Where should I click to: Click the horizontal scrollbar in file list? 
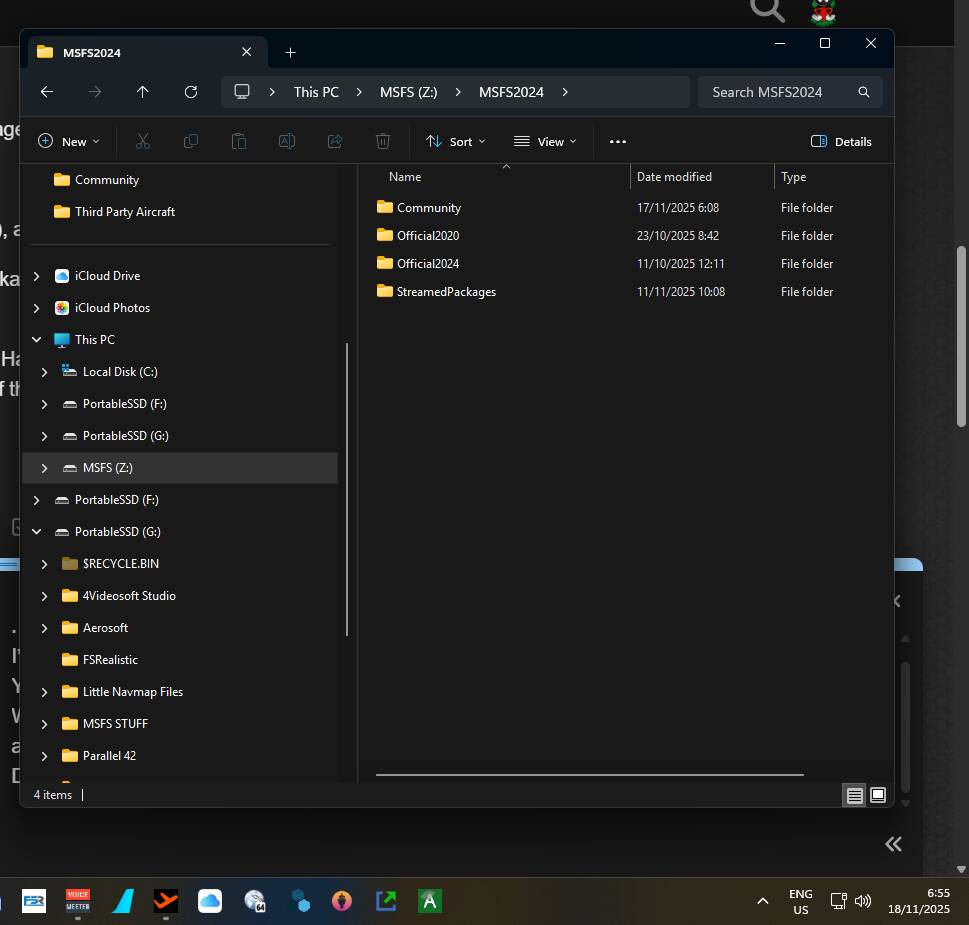click(x=590, y=774)
